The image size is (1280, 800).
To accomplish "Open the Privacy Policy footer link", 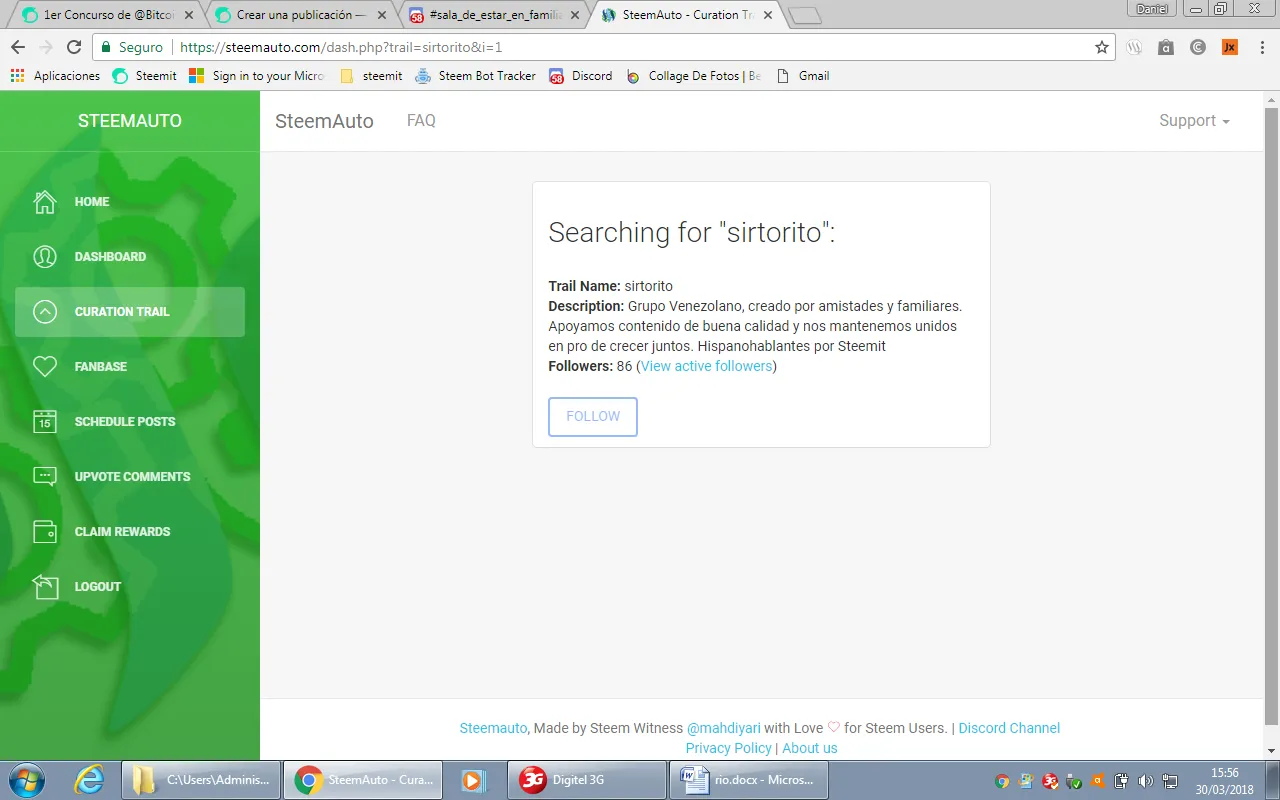I will [x=728, y=748].
